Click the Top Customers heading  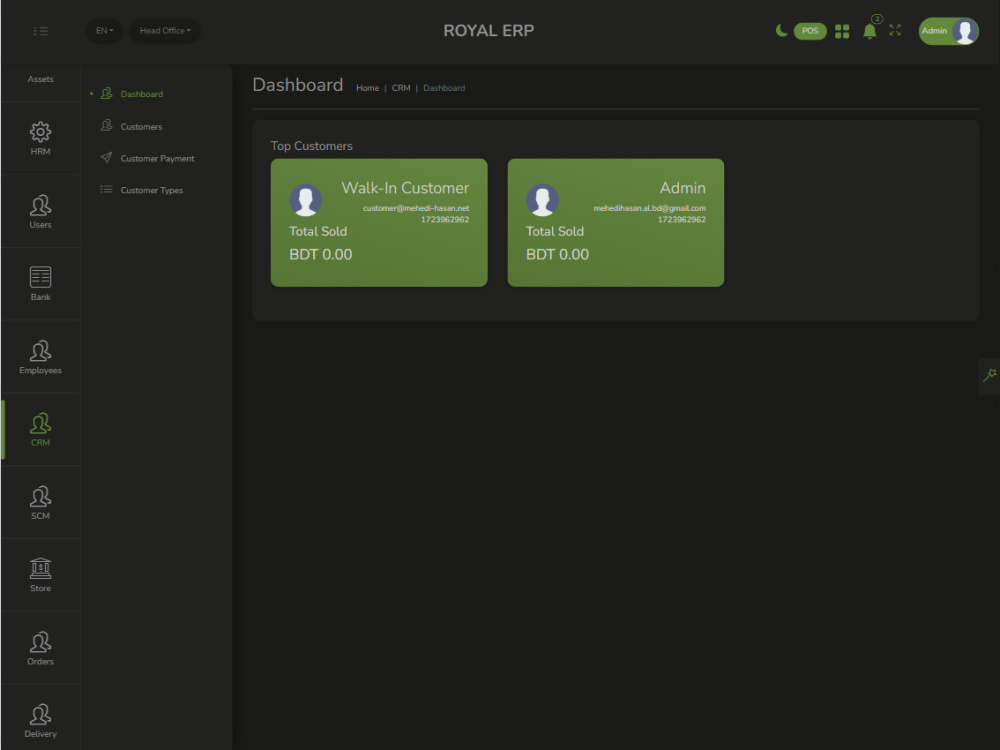pos(311,146)
